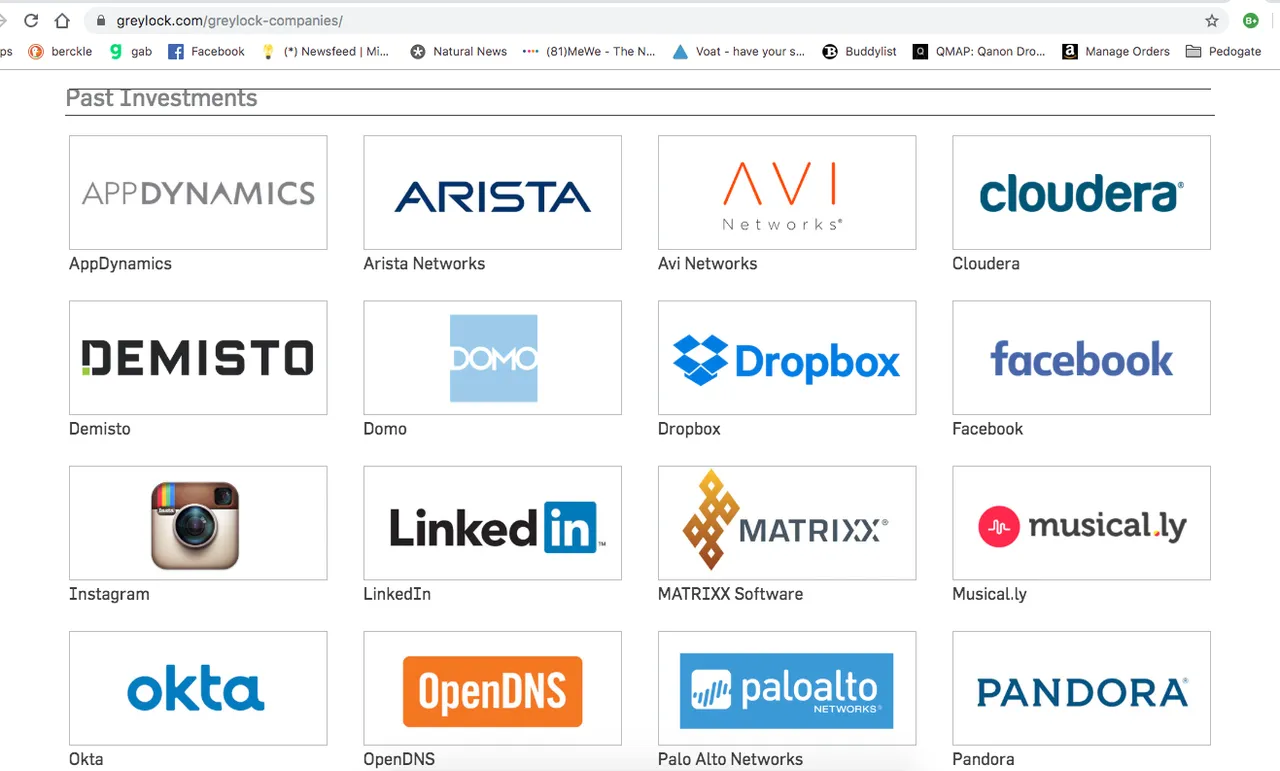The image size is (1280, 771).
Task: Select the Cloudera caption text
Action: (986, 264)
